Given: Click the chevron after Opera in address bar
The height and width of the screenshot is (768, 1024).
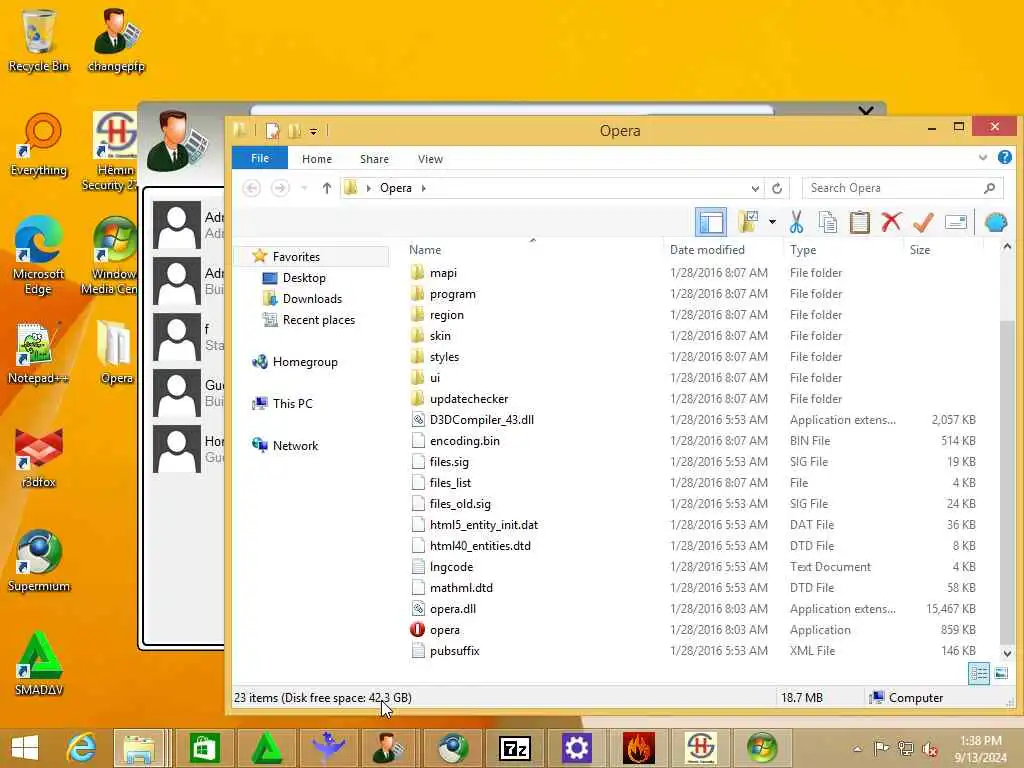Looking at the screenshot, I should coord(424,188).
